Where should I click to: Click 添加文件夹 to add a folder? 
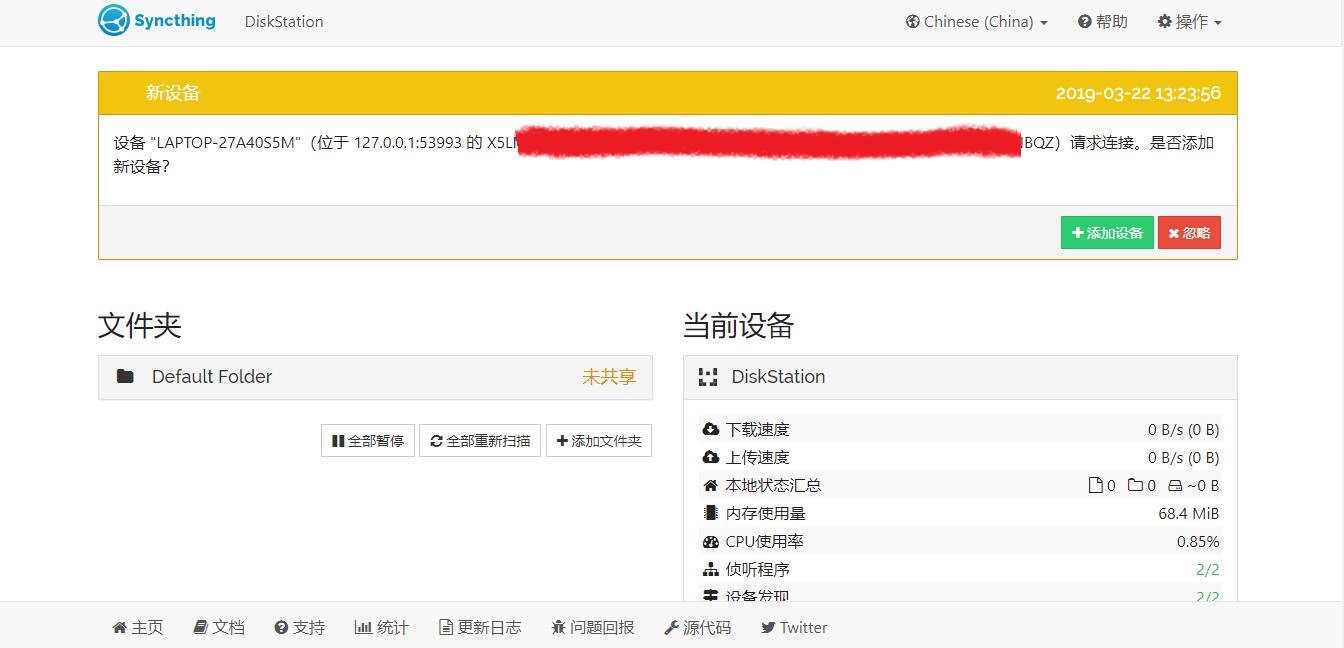[599, 441]
